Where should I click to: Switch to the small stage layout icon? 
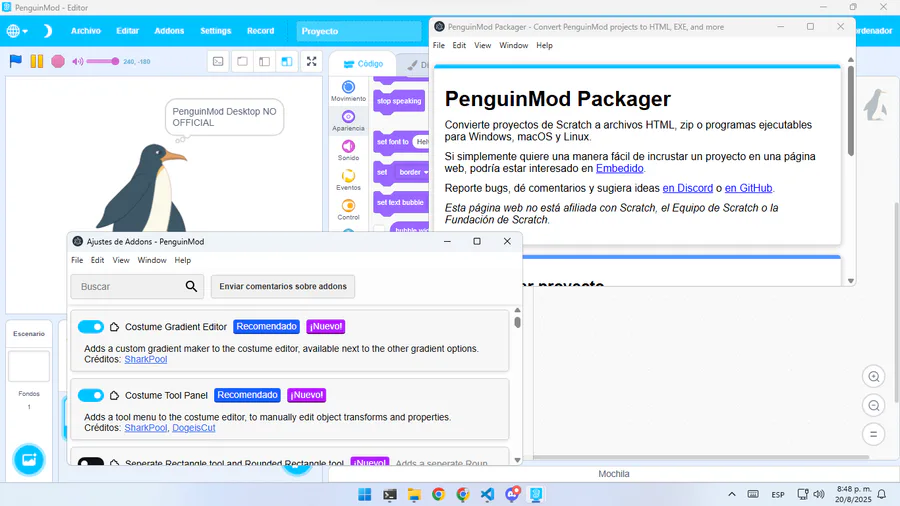[x=242, y=61]
